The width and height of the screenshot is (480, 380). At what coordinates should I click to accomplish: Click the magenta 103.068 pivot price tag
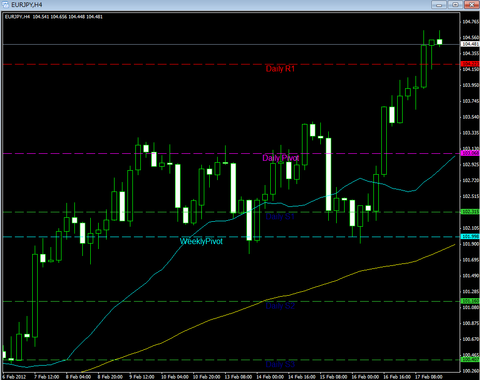click(470, 153)
